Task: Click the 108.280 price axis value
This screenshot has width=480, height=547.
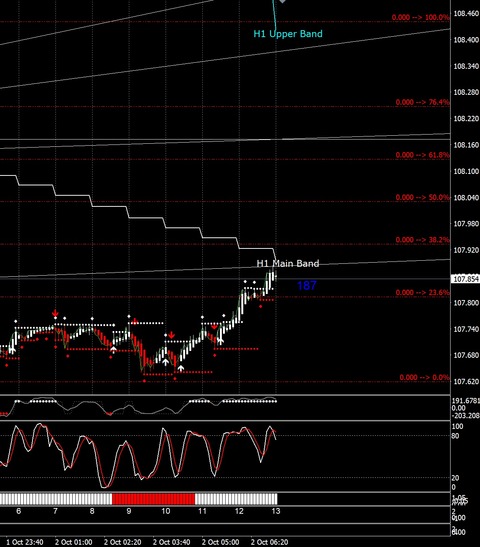Action: click(x=466, y=92)
